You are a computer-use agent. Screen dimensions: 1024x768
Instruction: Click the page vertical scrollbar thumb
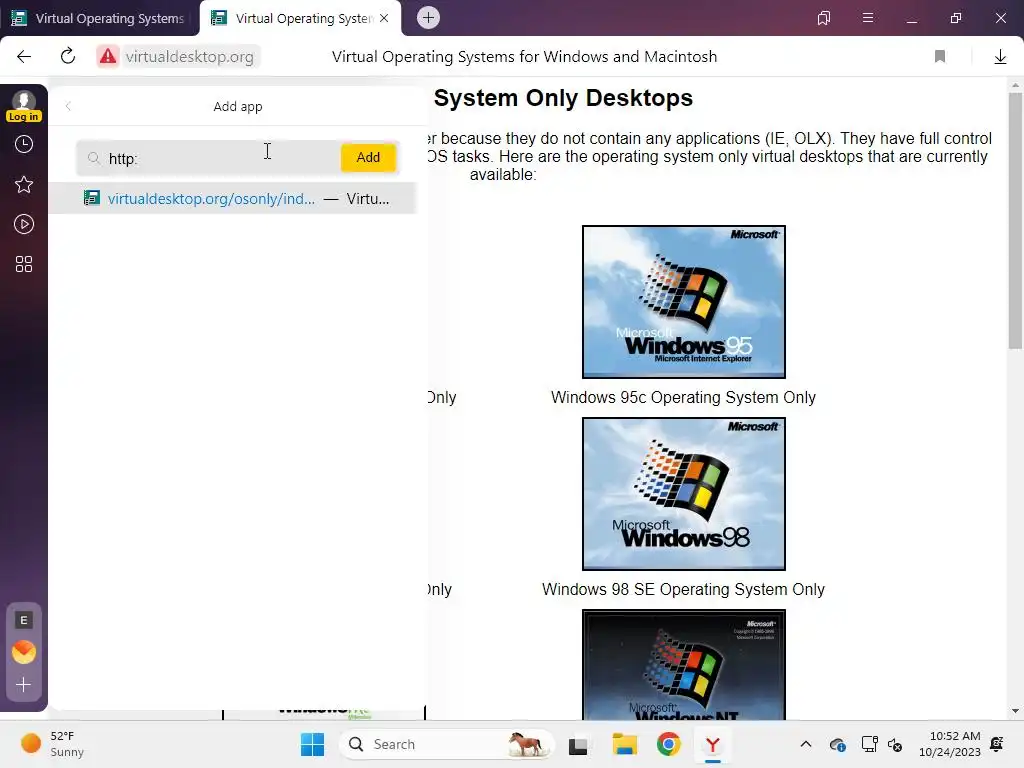click(x=1015, y=221)
